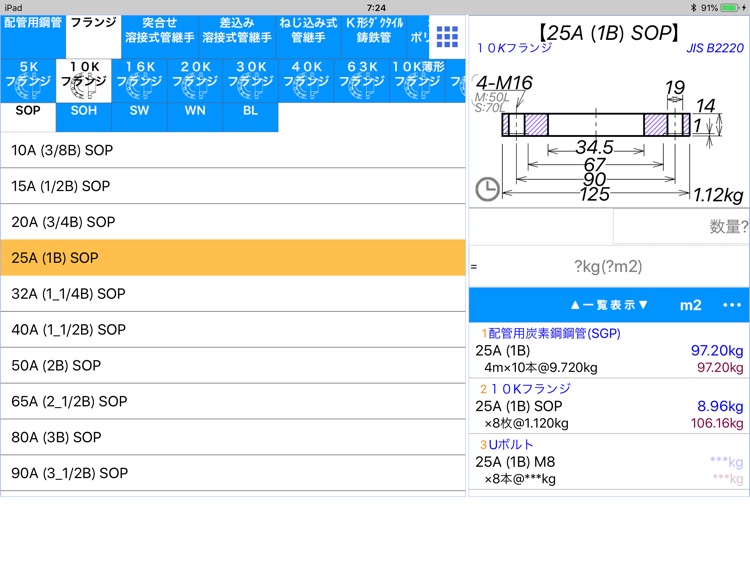Open entry 2 10Kフランジ in list
The height and width of the screenshot is (563, 750).
point(608,406)
